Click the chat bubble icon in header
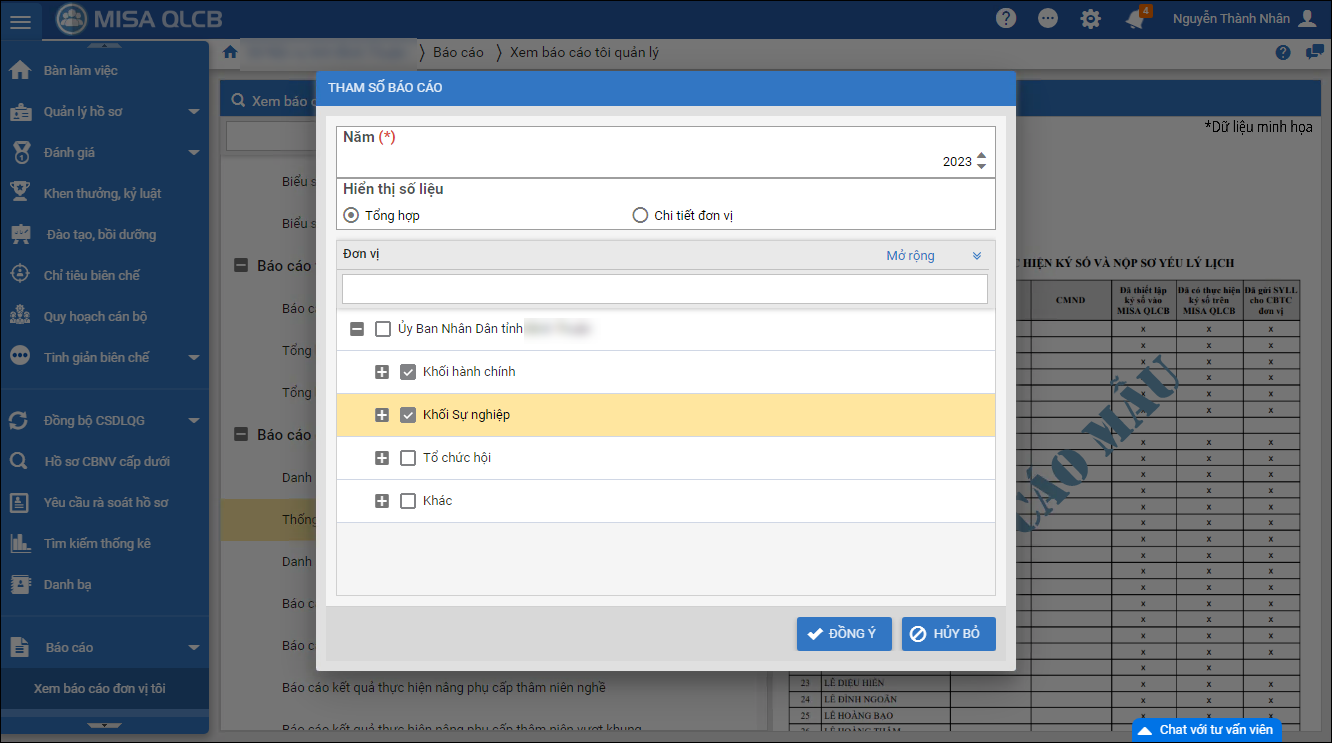Viewport: 1332px width, 743px height. 1048,19
